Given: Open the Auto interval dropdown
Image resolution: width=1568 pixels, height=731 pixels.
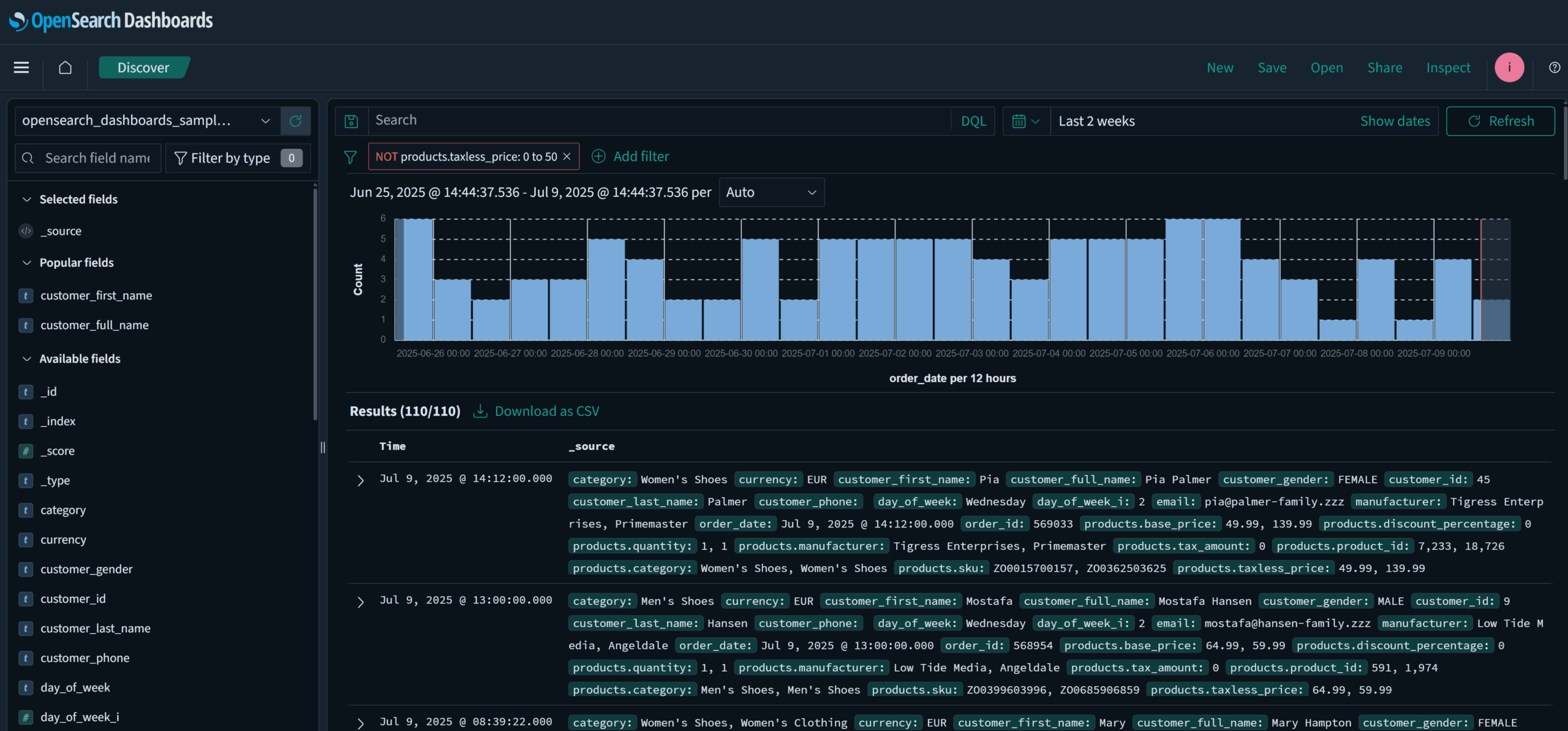Looking at the screenshot, I should tap(771, 192).
